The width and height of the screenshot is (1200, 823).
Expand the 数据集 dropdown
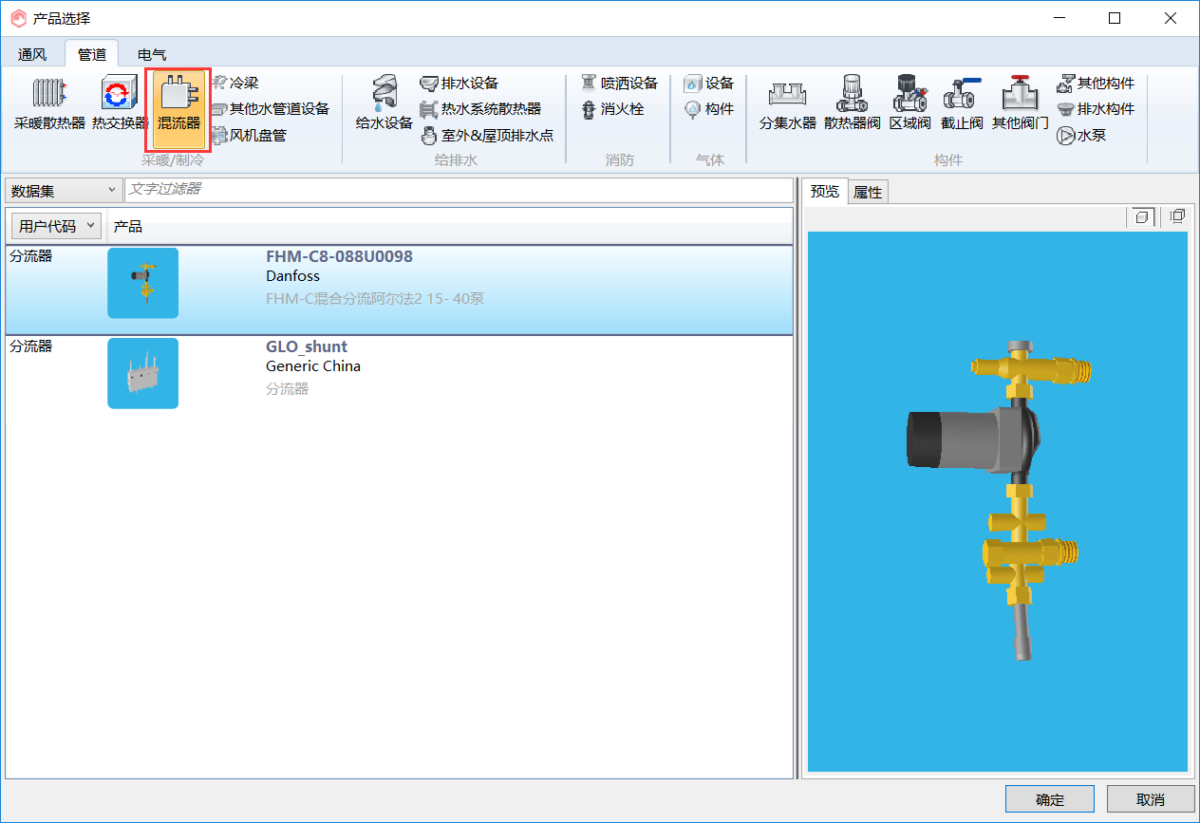click(63, 190)
